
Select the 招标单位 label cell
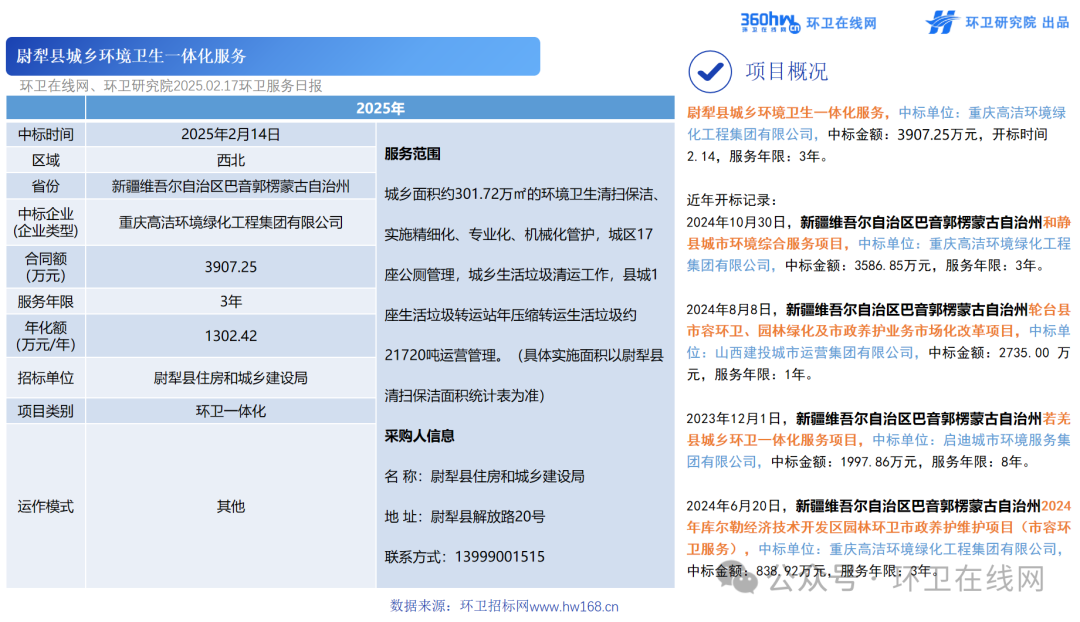click(45, 377)
